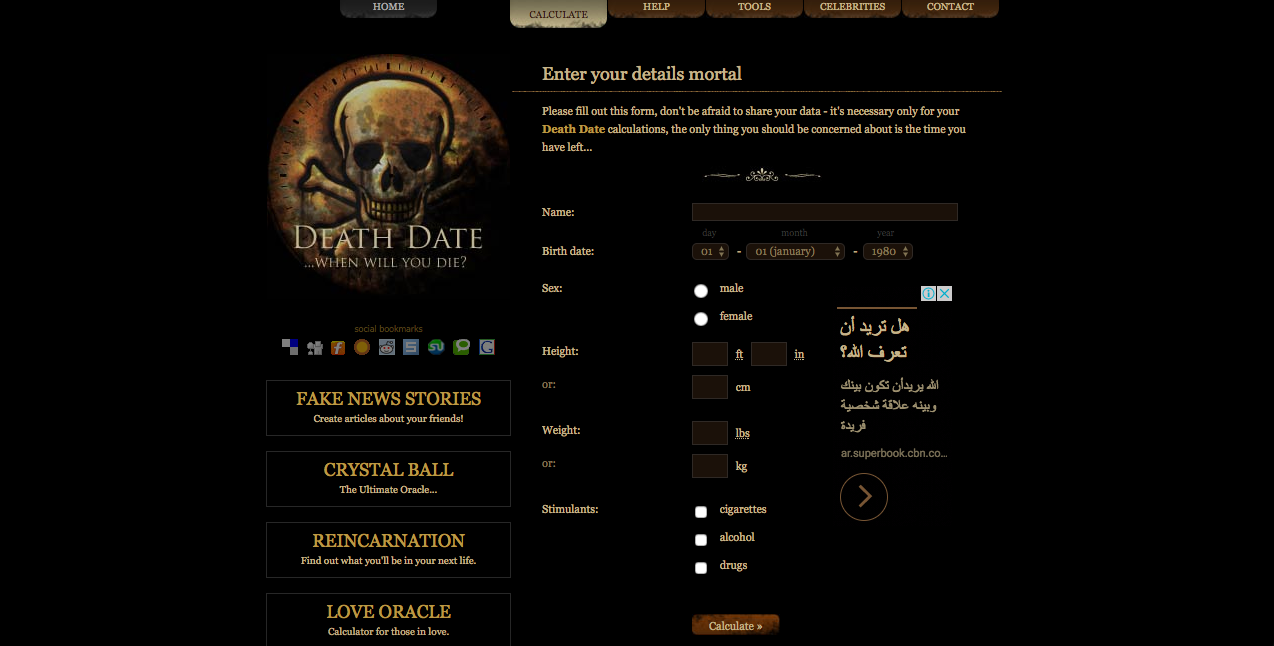Open the birth month dropdown

796,252
